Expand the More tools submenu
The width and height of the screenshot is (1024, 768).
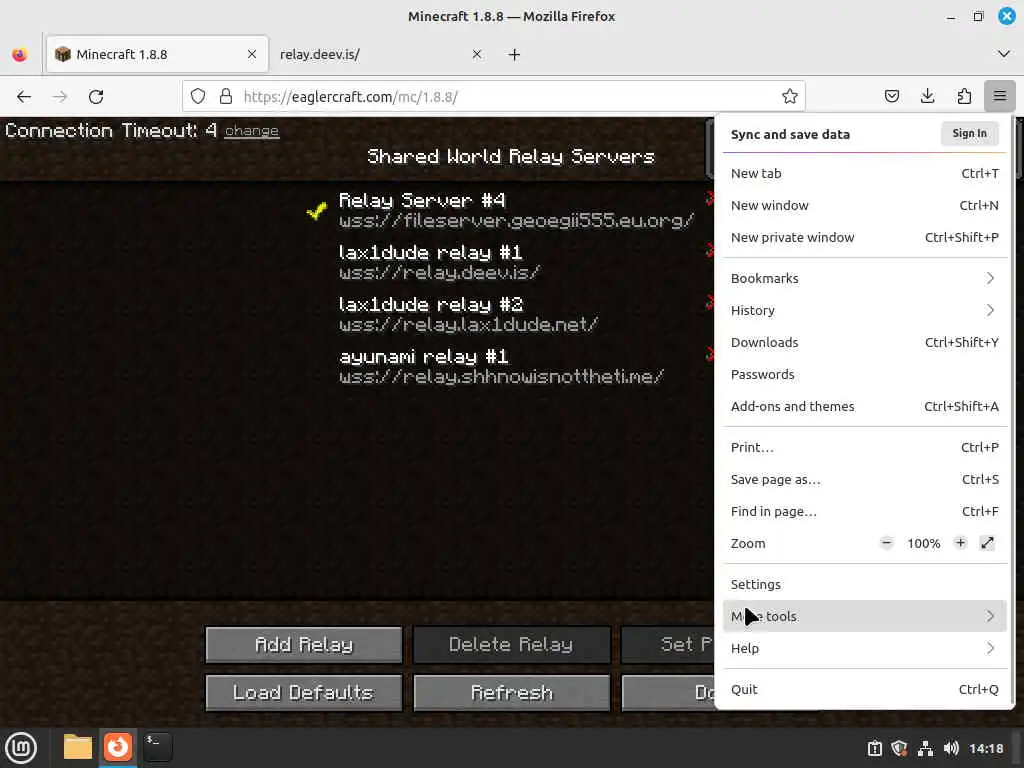864,616
